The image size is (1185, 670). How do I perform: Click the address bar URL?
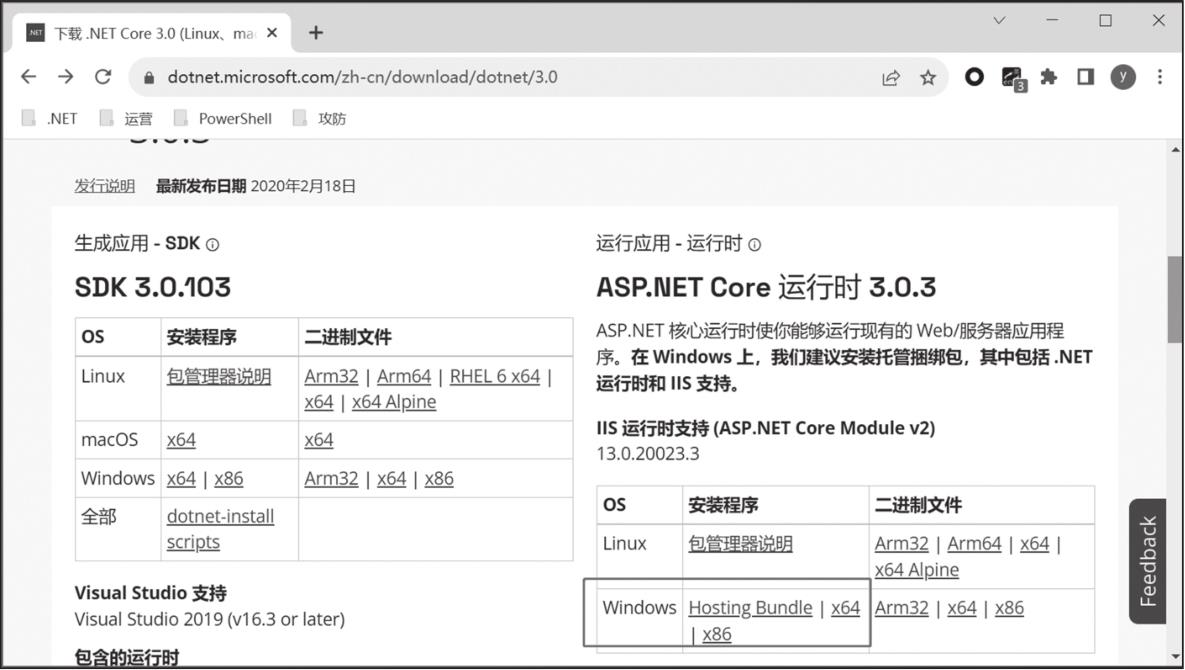click(x=362, y=77)
